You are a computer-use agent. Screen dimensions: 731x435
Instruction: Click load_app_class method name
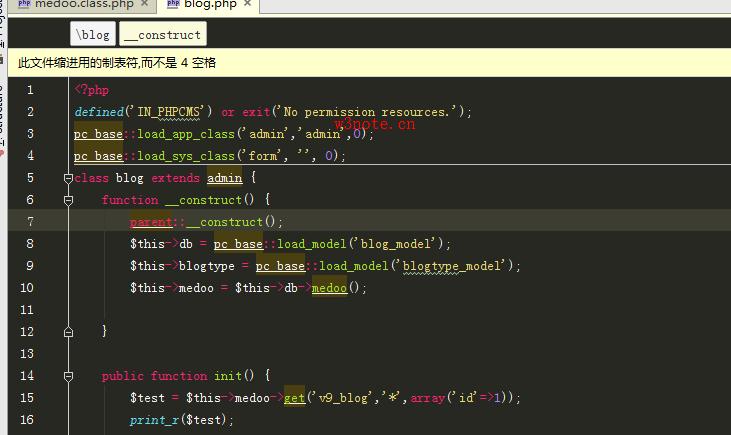186,134
